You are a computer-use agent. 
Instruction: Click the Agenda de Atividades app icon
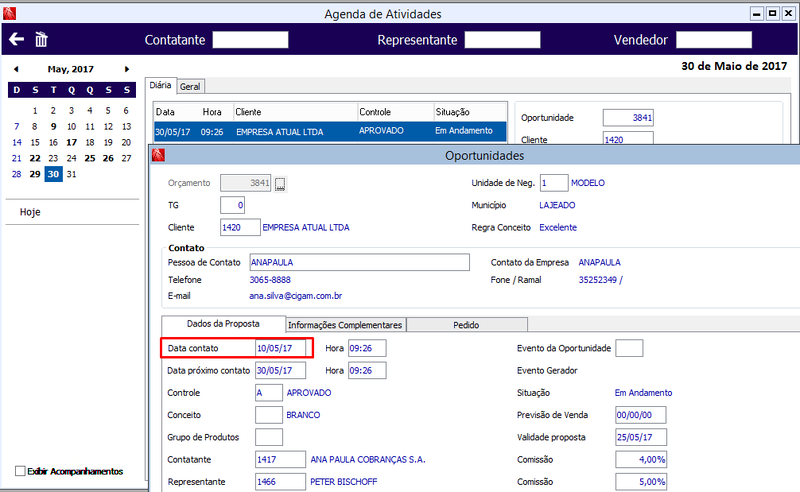point(9,13)
